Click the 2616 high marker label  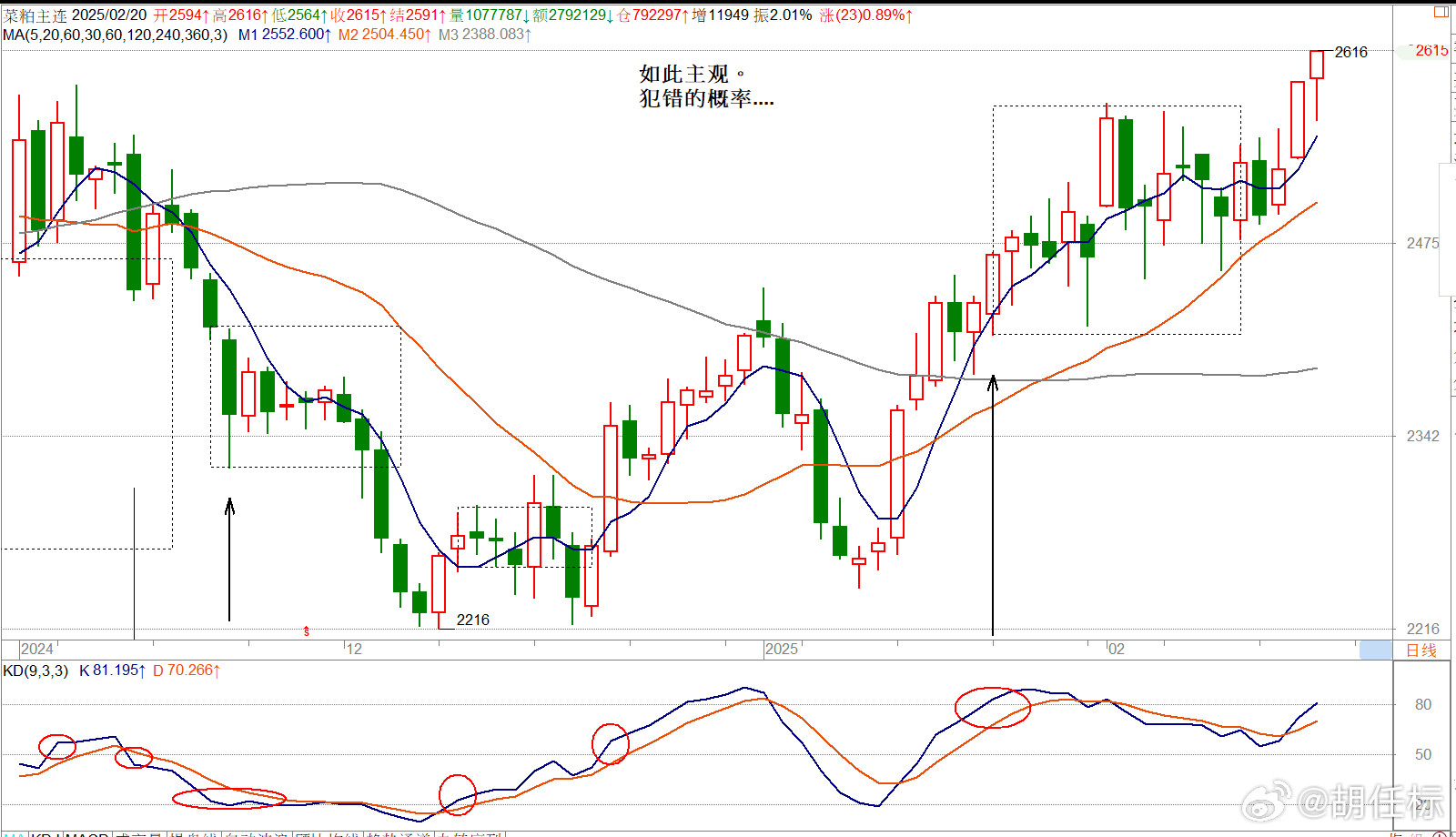coord(1351,52)
